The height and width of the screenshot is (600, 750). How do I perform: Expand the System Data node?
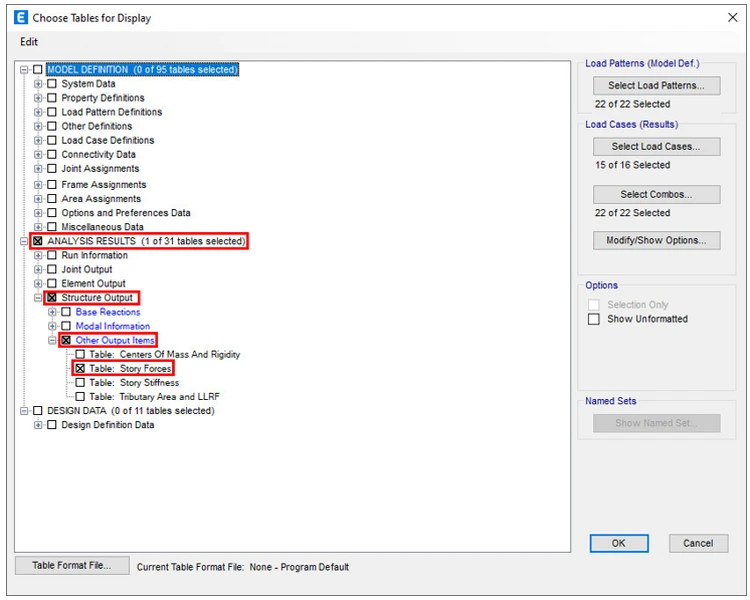click(38, 84)
